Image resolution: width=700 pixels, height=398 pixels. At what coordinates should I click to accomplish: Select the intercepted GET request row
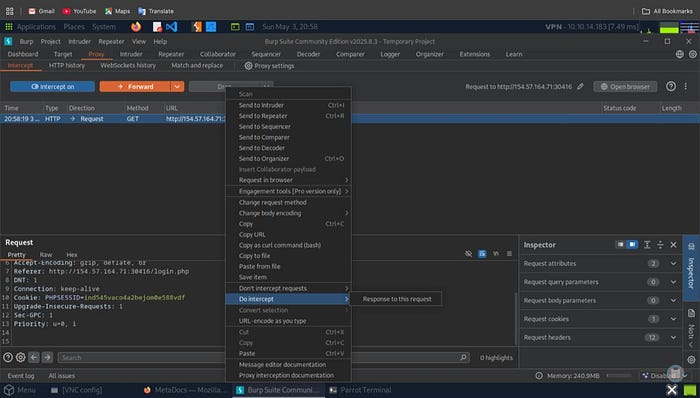[350, 119]
